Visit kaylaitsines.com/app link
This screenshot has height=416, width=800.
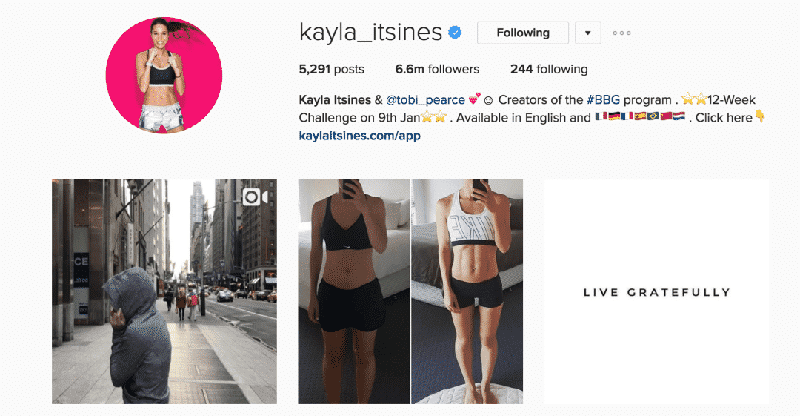tap(360, 136)
